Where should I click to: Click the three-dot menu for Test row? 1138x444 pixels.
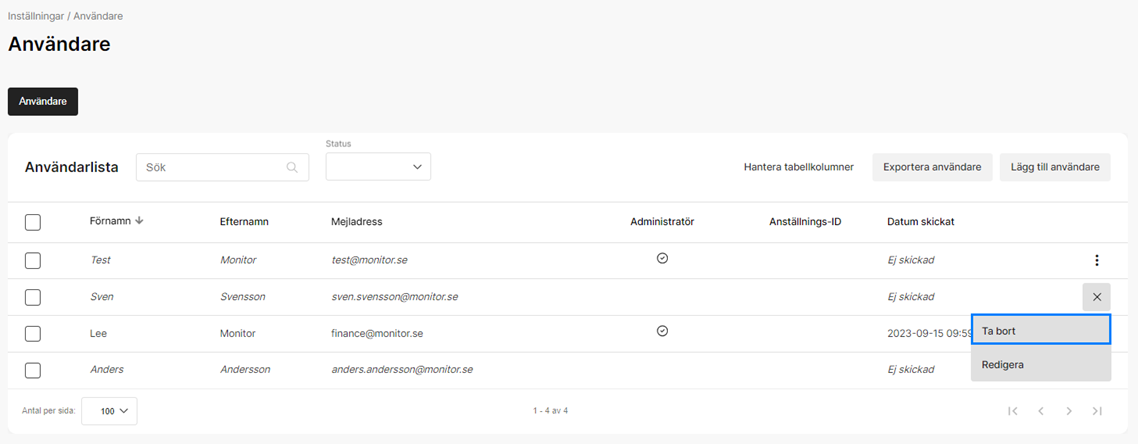(x=1096, y=260)
